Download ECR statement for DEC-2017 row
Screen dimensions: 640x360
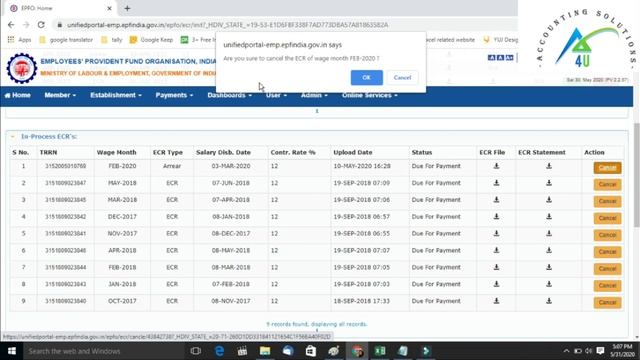click(x=549, y=217)
